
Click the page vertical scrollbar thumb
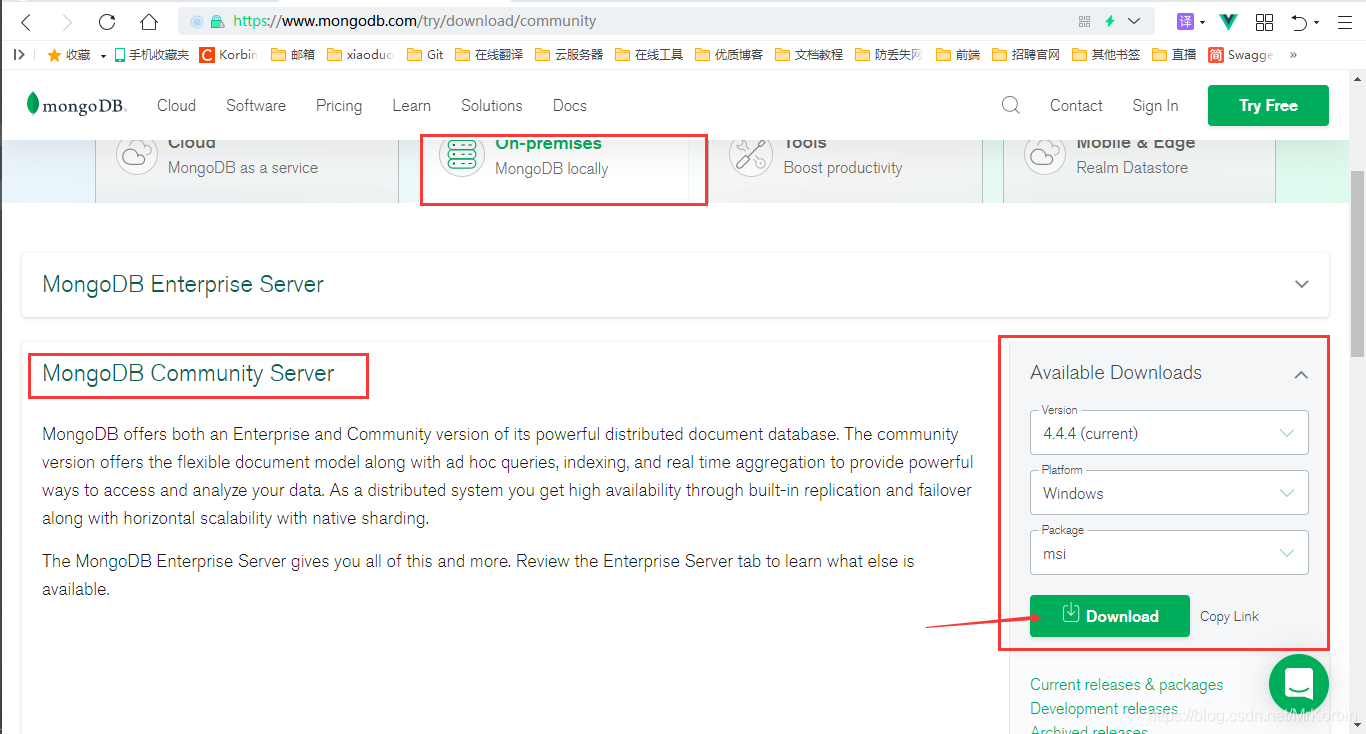(1357, 264)
